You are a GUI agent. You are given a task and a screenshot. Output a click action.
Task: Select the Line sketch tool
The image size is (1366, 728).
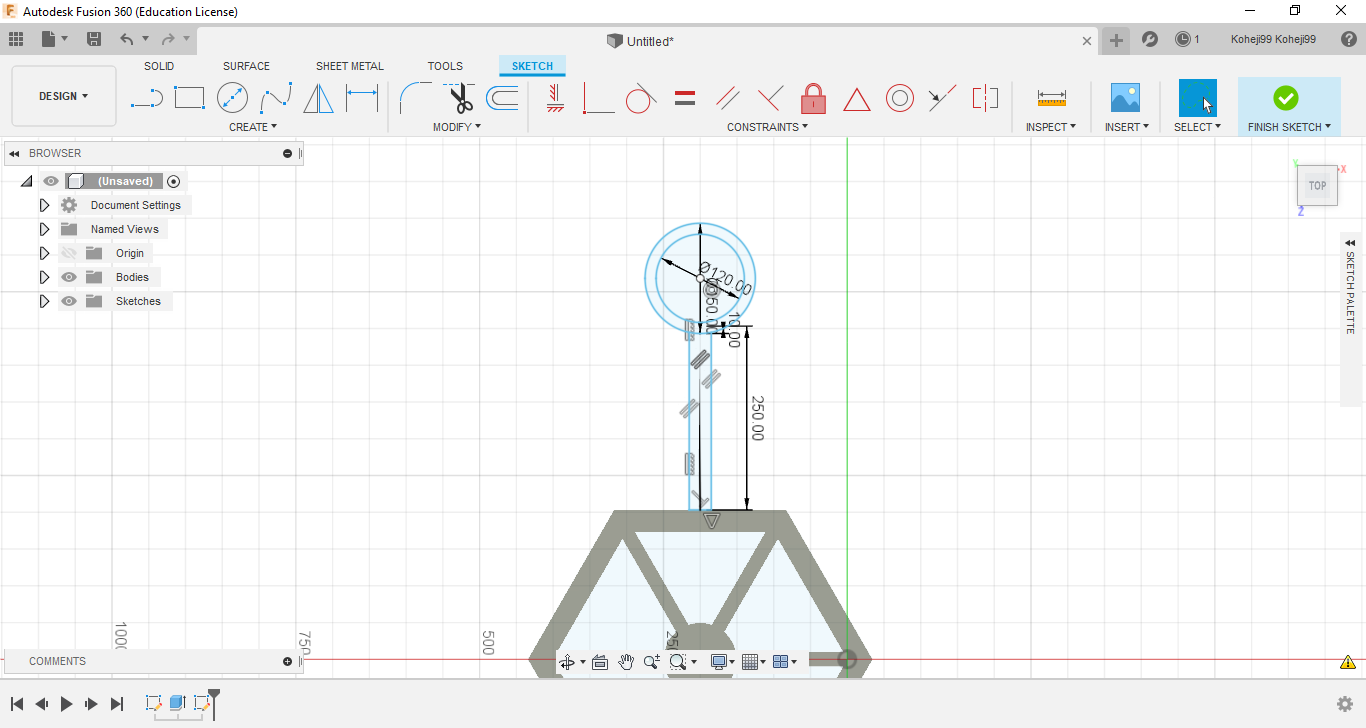coord(147,98)
